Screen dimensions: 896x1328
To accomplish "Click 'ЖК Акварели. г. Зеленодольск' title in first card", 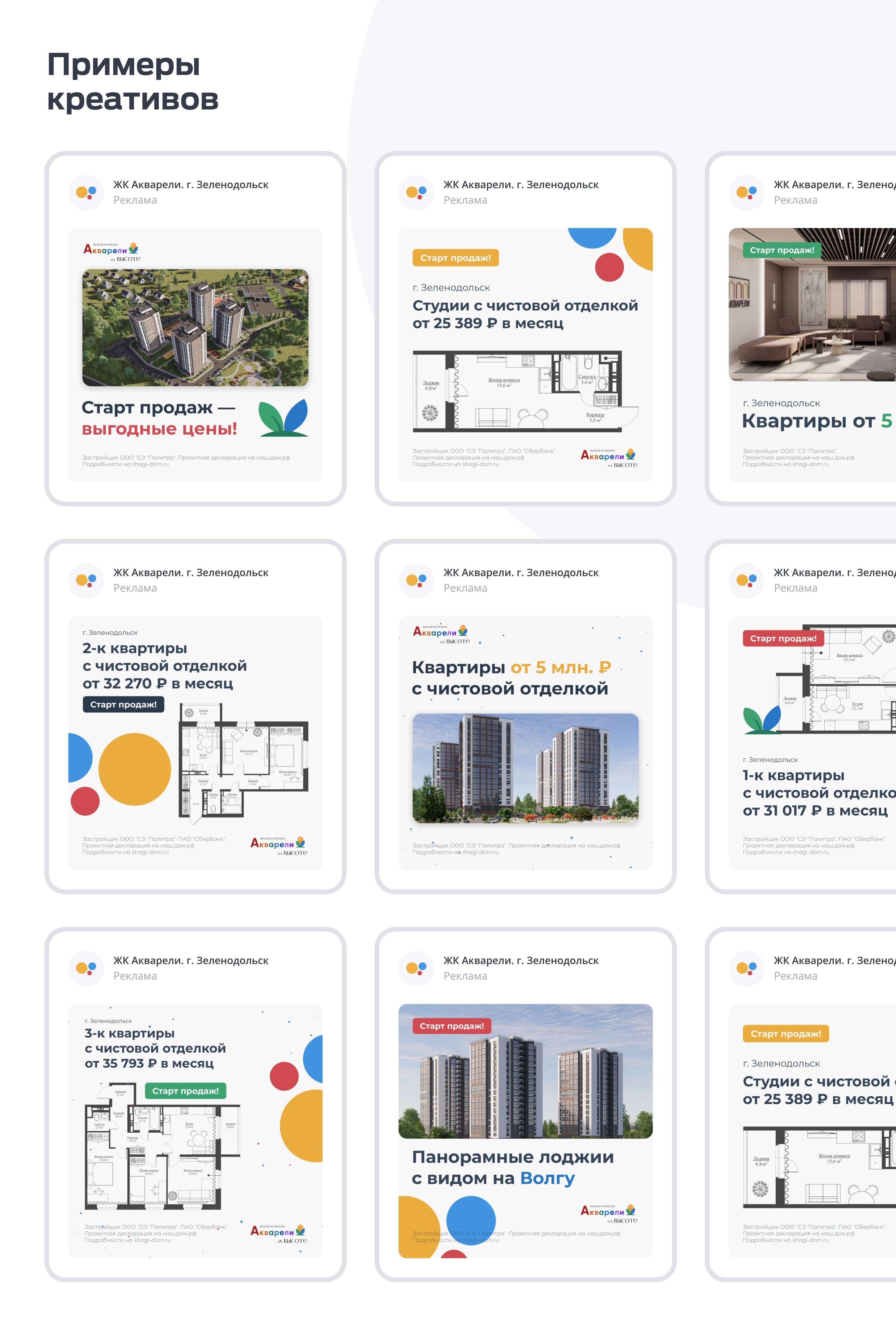I will click(x=190, y=184).
